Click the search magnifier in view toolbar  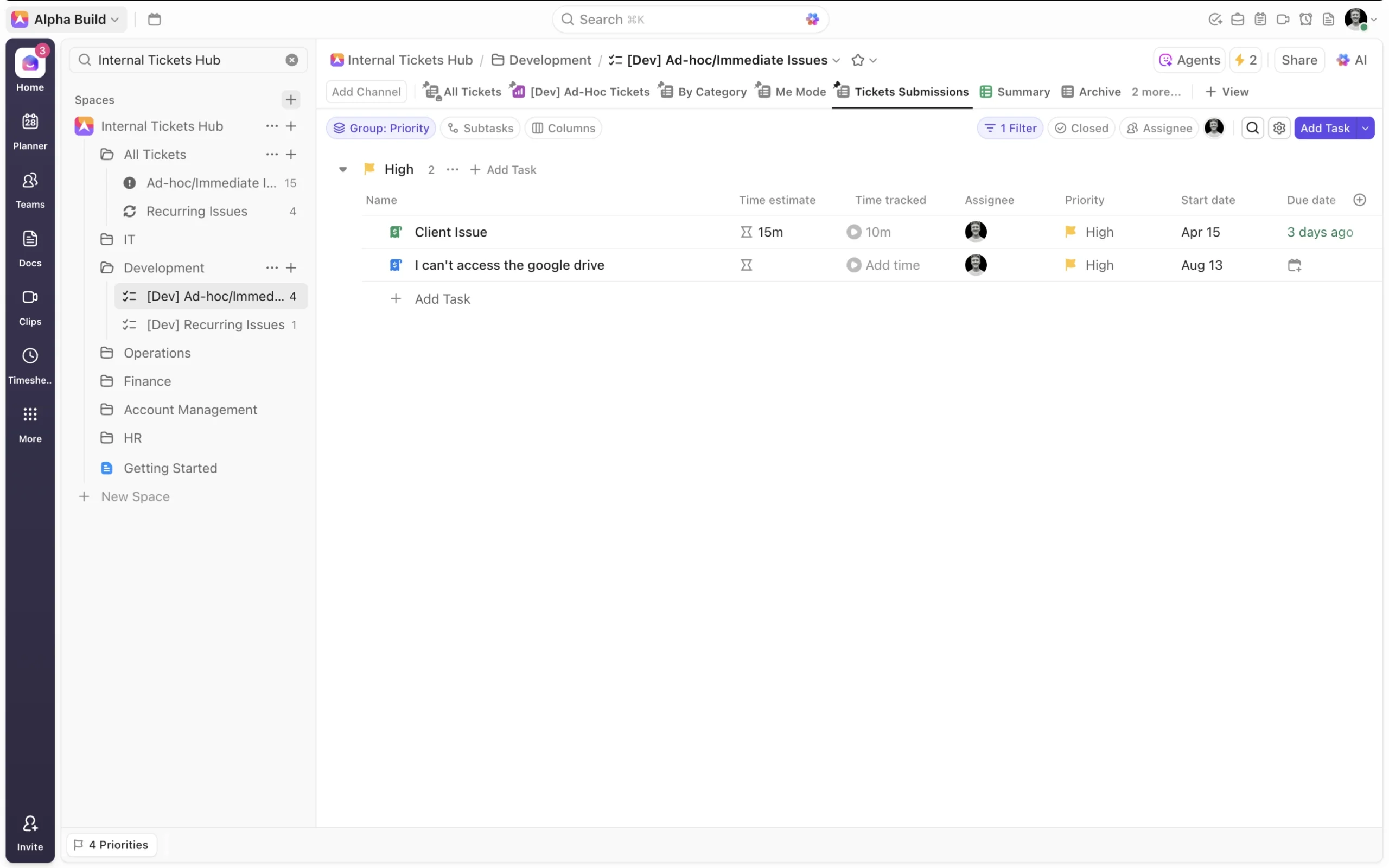[1252, 128]
